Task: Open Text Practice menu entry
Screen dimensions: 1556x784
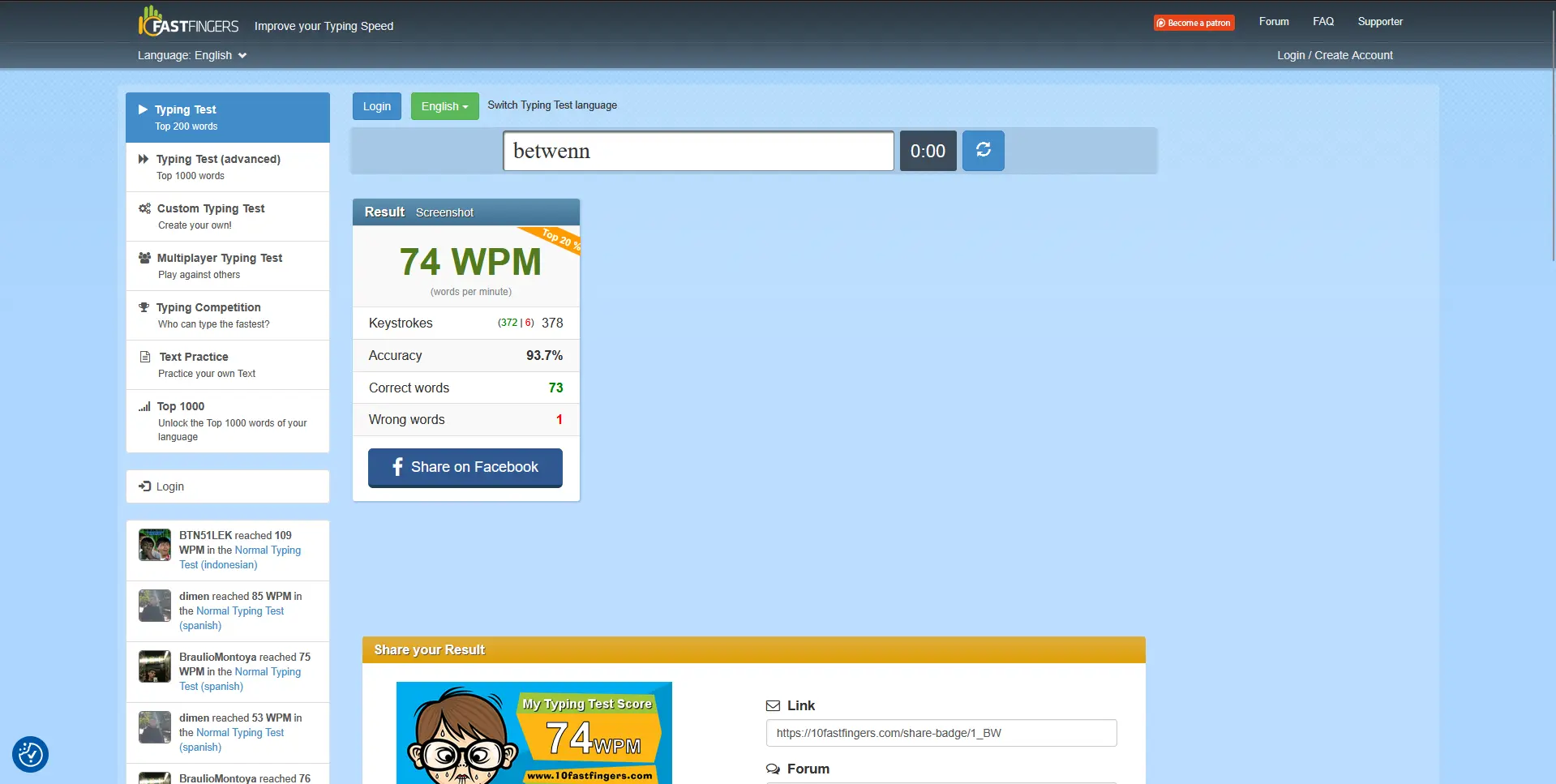Action: pos(228,365)
